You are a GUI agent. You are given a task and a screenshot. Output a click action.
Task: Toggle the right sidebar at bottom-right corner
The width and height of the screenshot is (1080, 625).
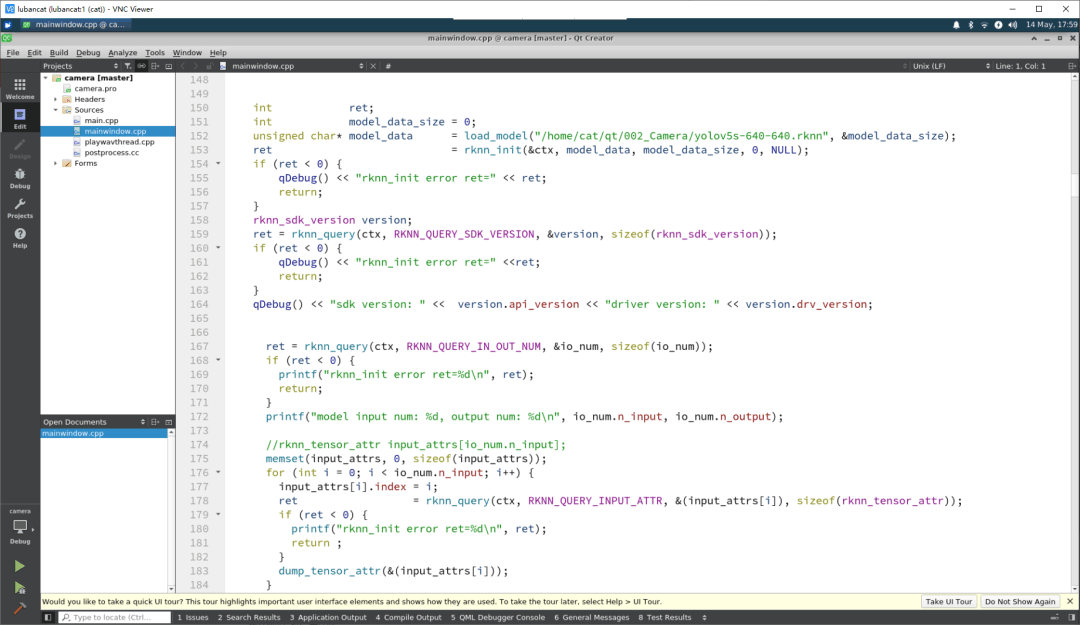pyautogui.click(x=1071, y=617)
